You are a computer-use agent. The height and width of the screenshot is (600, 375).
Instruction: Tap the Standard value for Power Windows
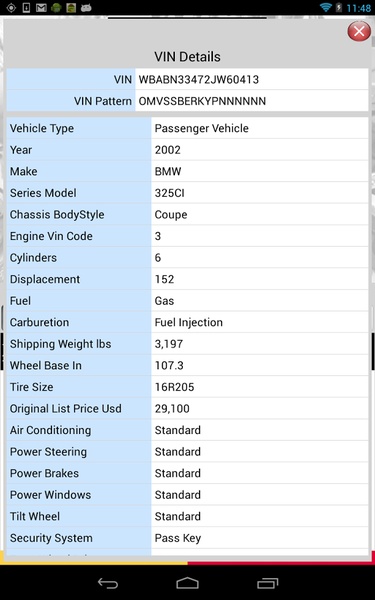pyautogui.click(x=178, y=495)
